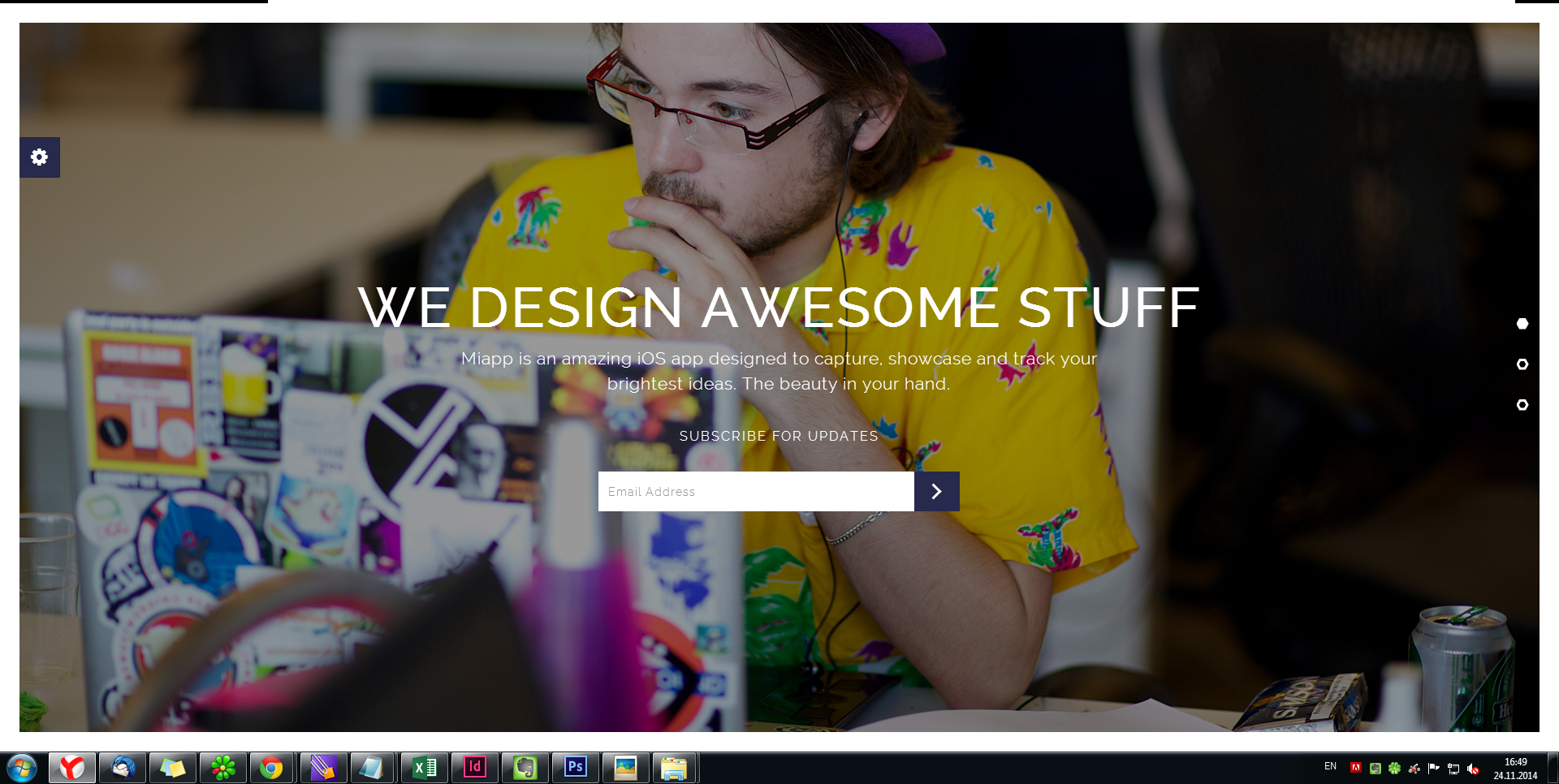Click the Show desktop button
Viewport: 1559px width, 784px height.
click(1553, 768)
